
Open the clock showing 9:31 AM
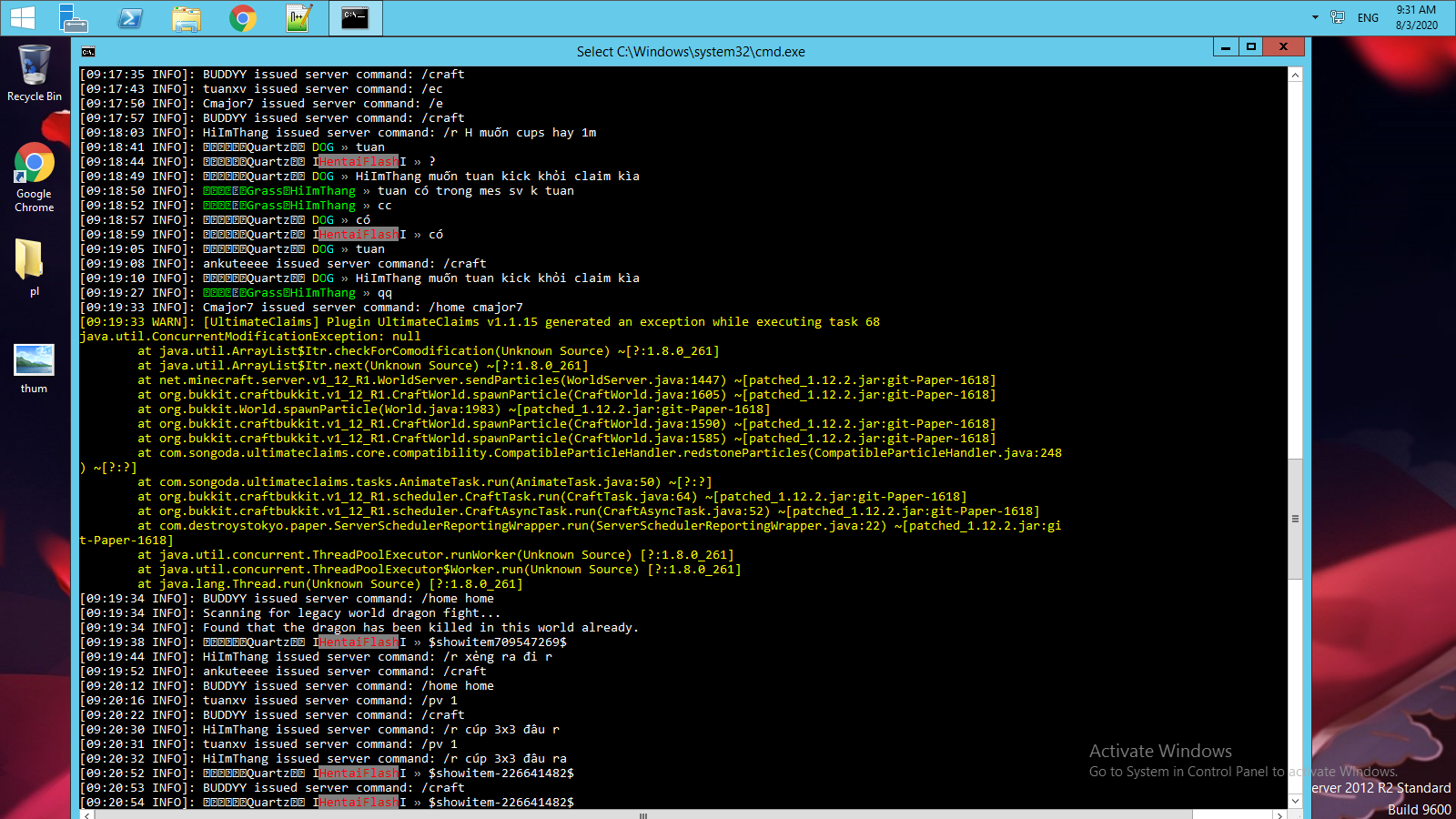point(1416,17)
